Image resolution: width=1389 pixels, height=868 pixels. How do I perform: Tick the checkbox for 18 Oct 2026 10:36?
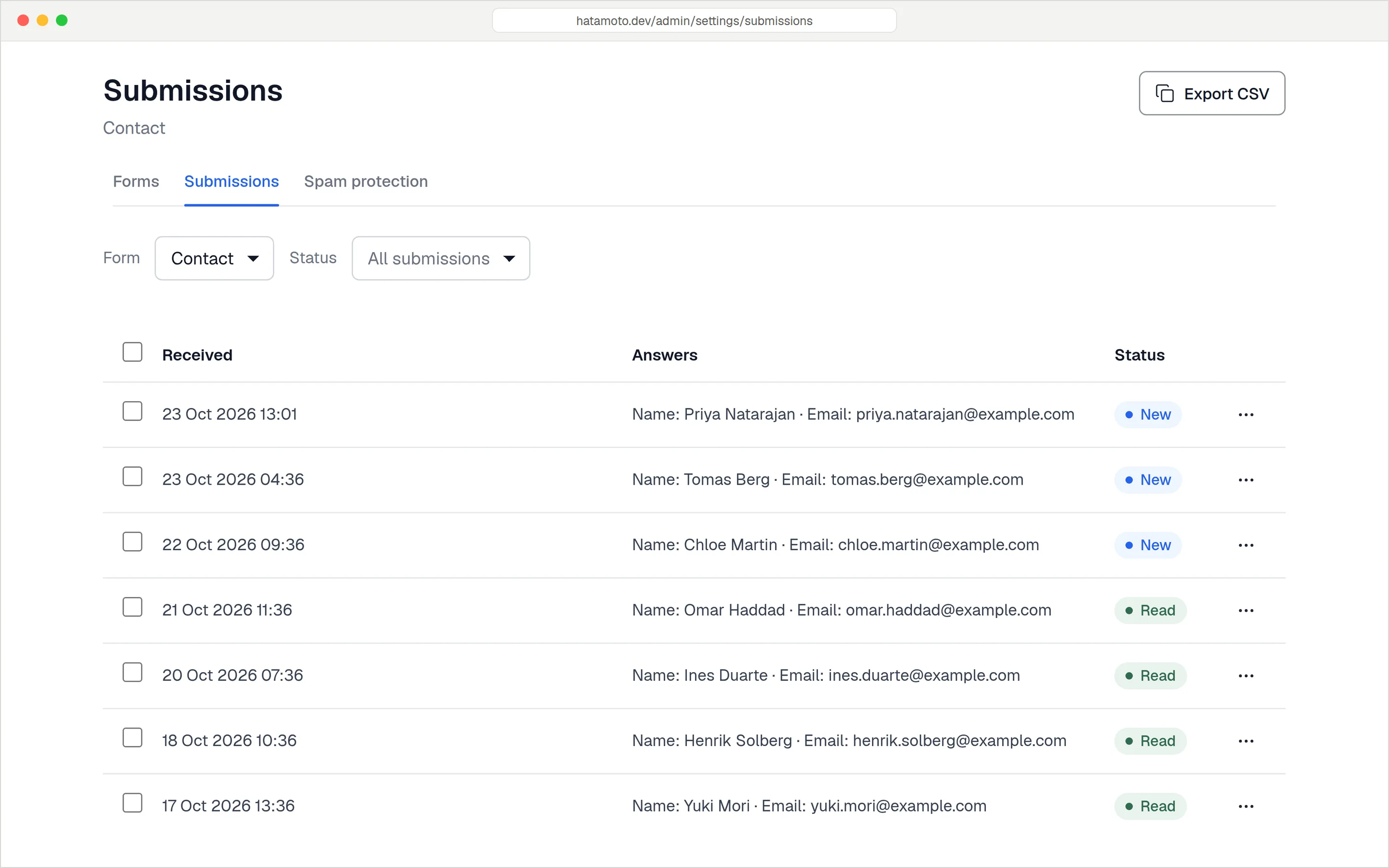click(x=133, y=738)
